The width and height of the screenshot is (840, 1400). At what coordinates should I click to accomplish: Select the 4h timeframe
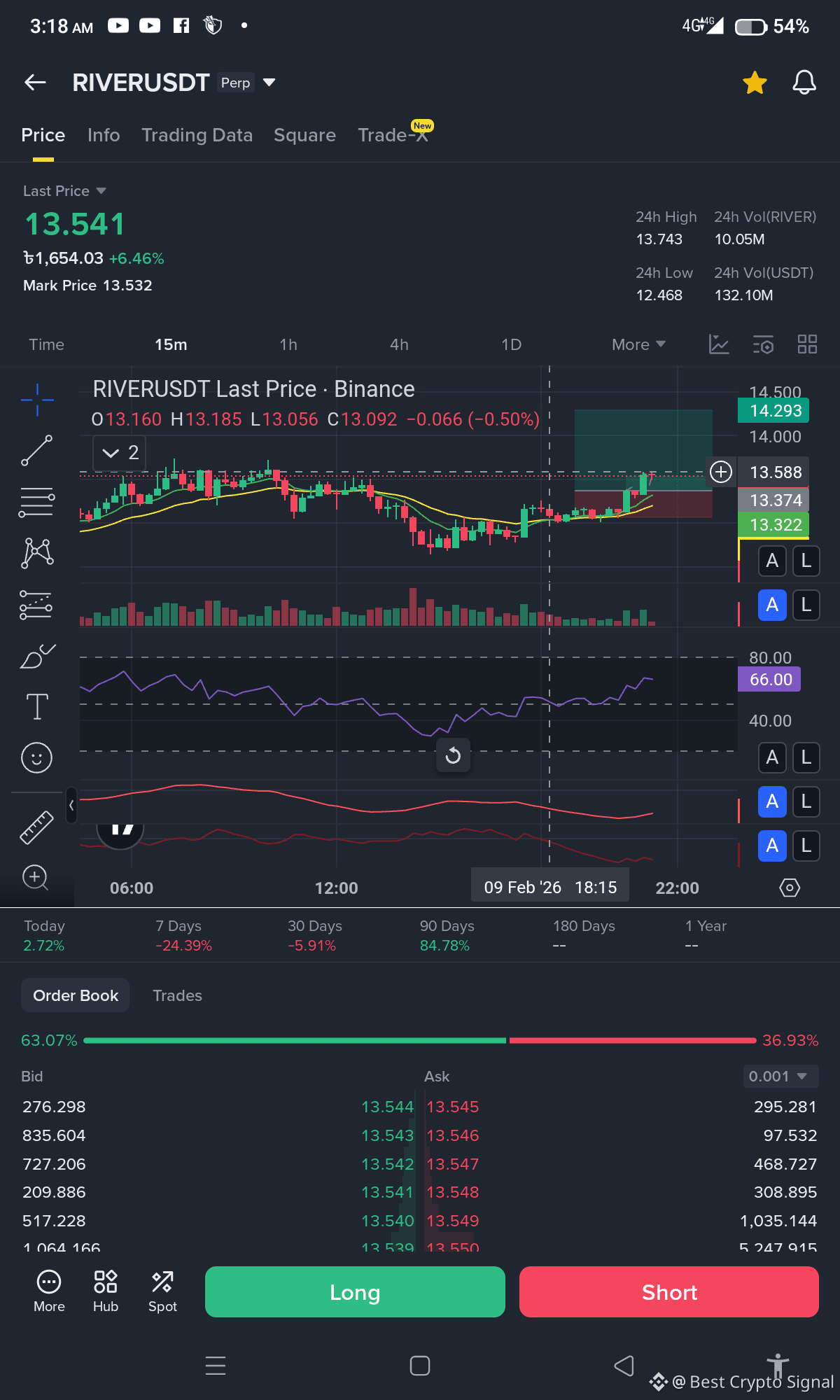[399, 344]
